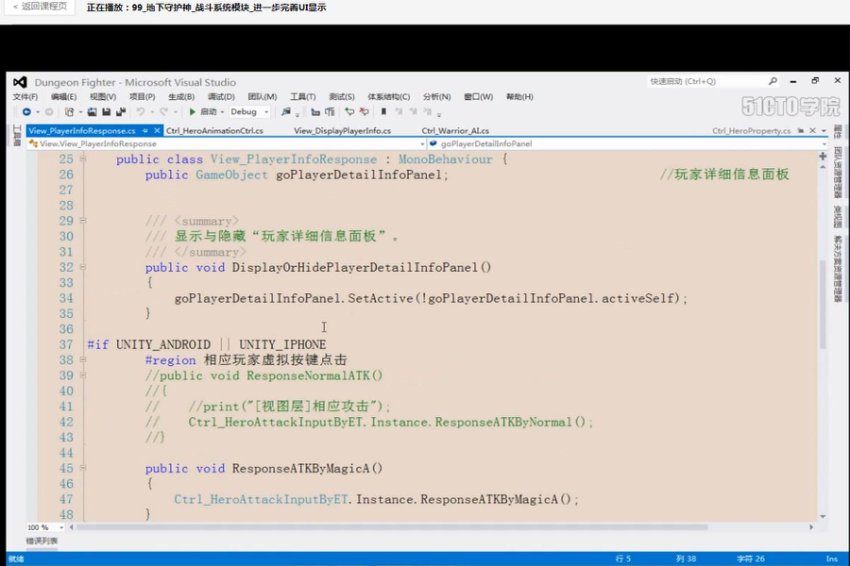Click in the 快速启动 search box

click(x=700, y=81)
